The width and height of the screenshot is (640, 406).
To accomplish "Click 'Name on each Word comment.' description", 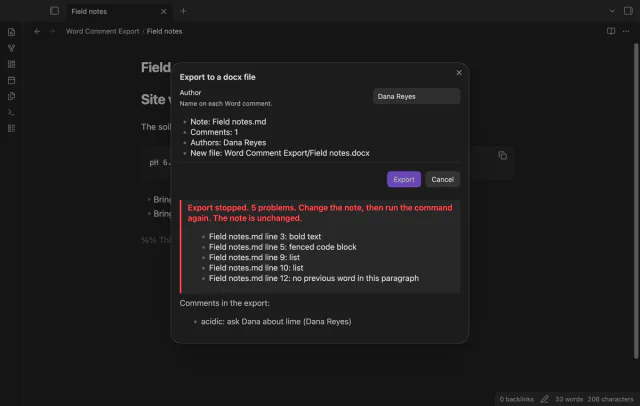I will 226,104.
